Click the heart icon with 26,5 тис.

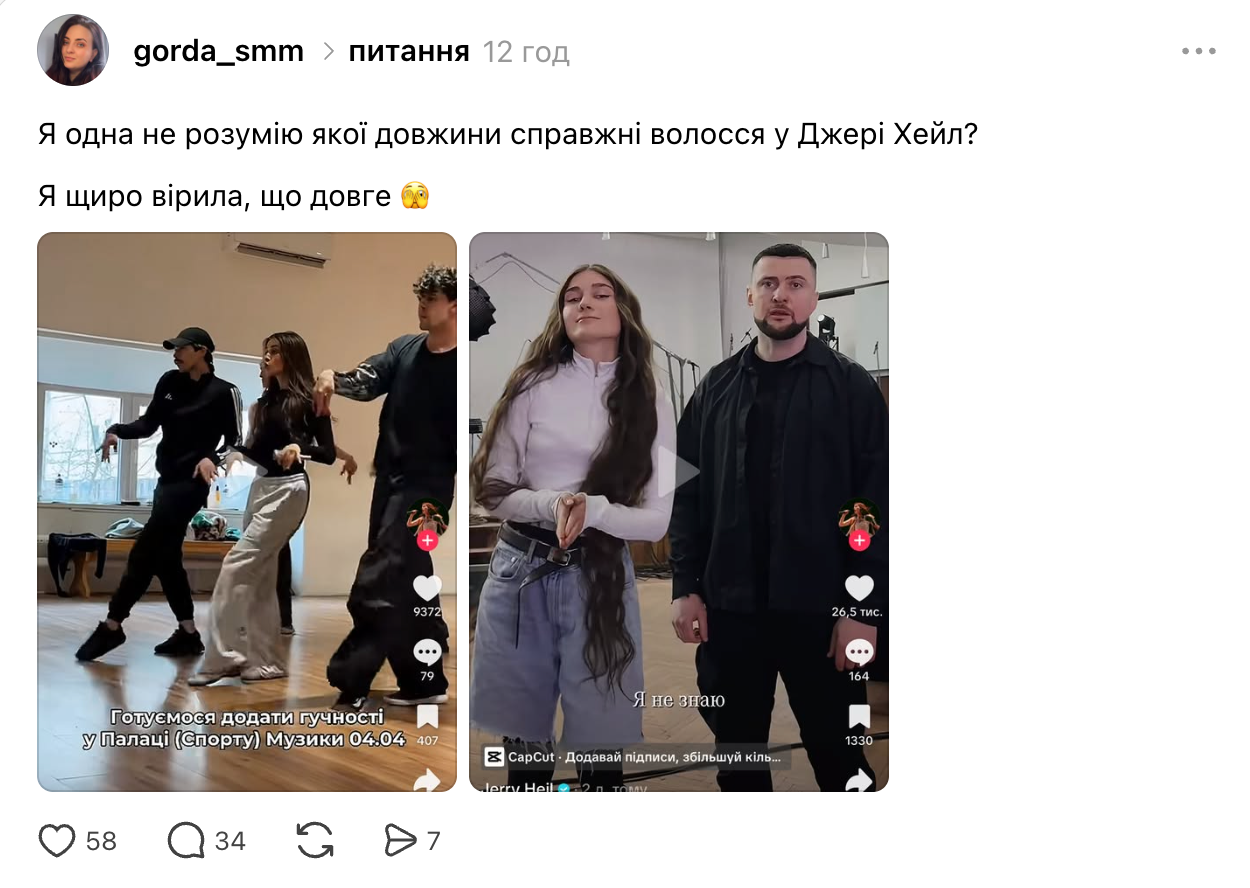[x=859, y=588]
